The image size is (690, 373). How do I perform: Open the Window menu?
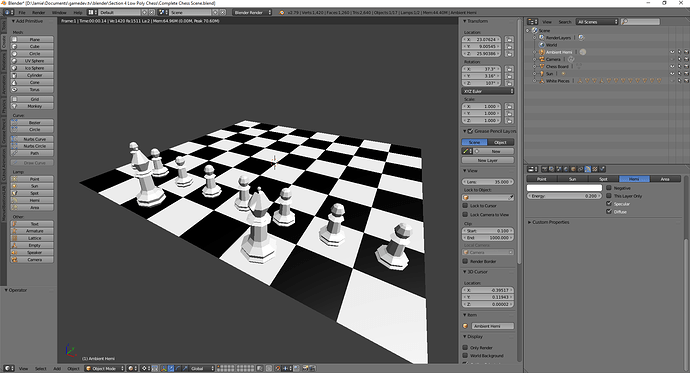pos(59,12)
